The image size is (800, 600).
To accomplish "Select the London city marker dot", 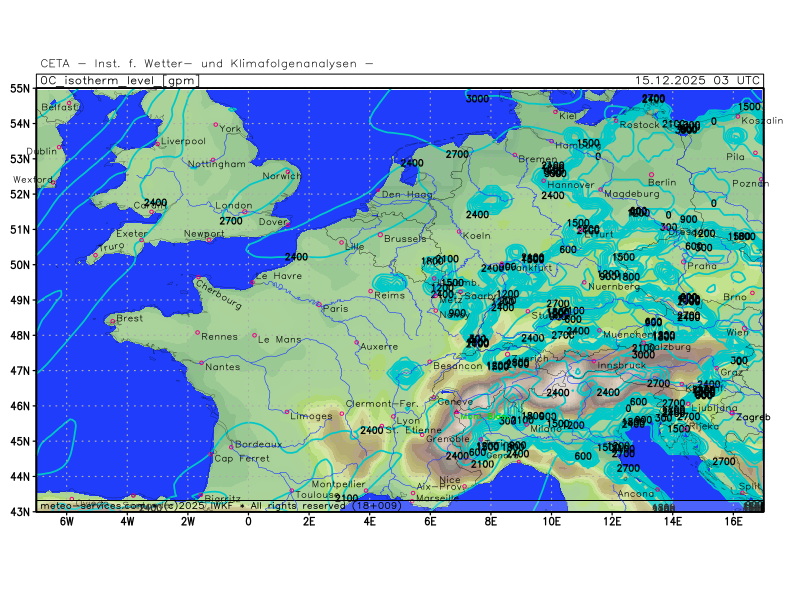I will pos(243,212).
